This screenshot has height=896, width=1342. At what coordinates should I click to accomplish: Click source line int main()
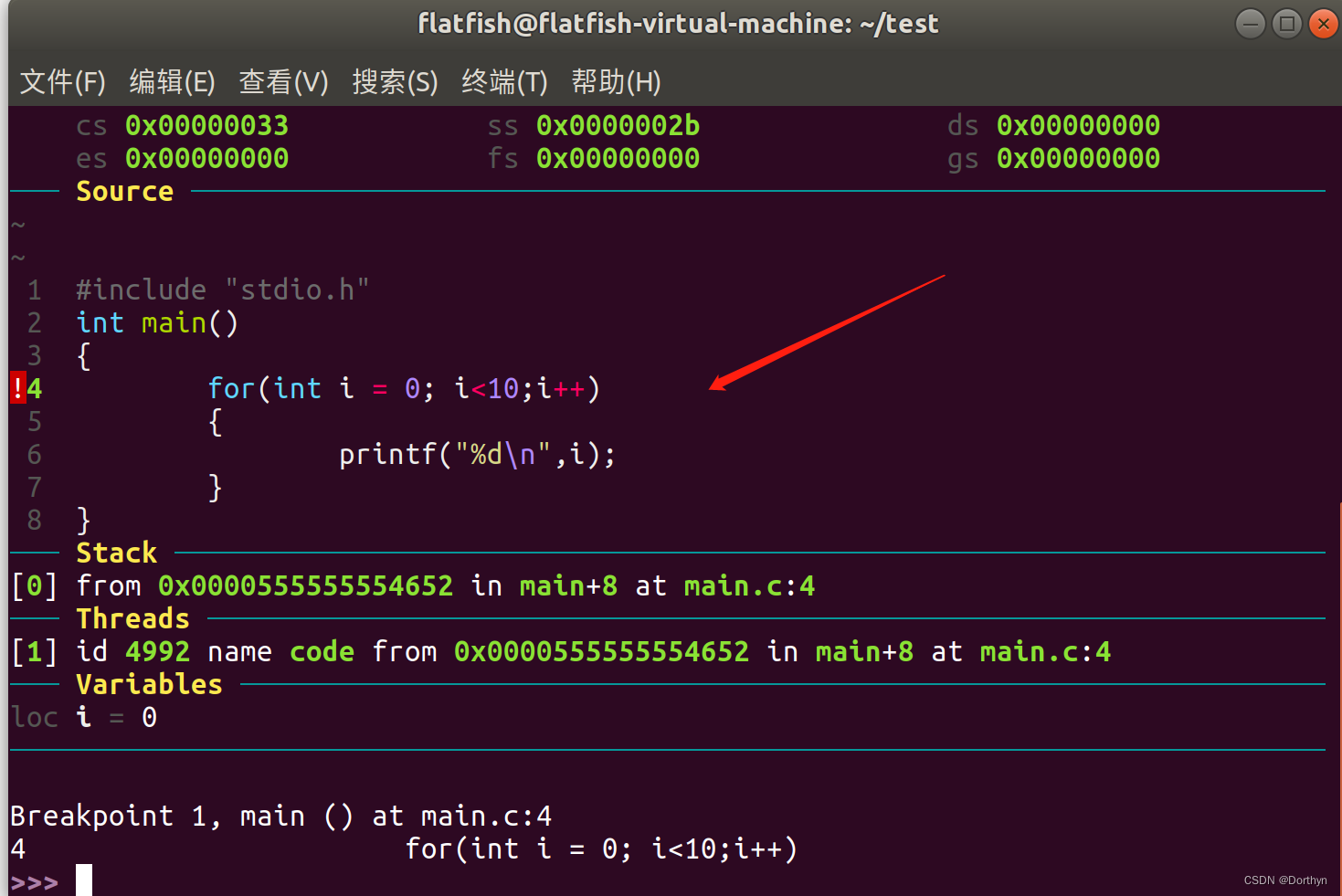point(157,322)
